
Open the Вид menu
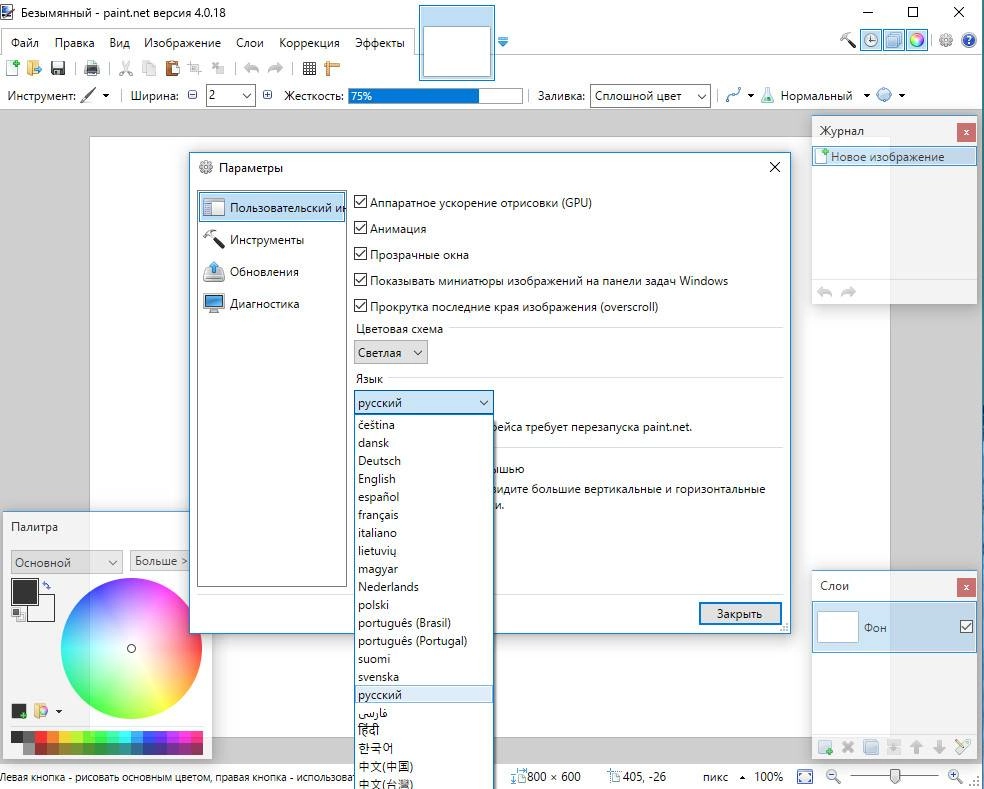click(119, 43)
